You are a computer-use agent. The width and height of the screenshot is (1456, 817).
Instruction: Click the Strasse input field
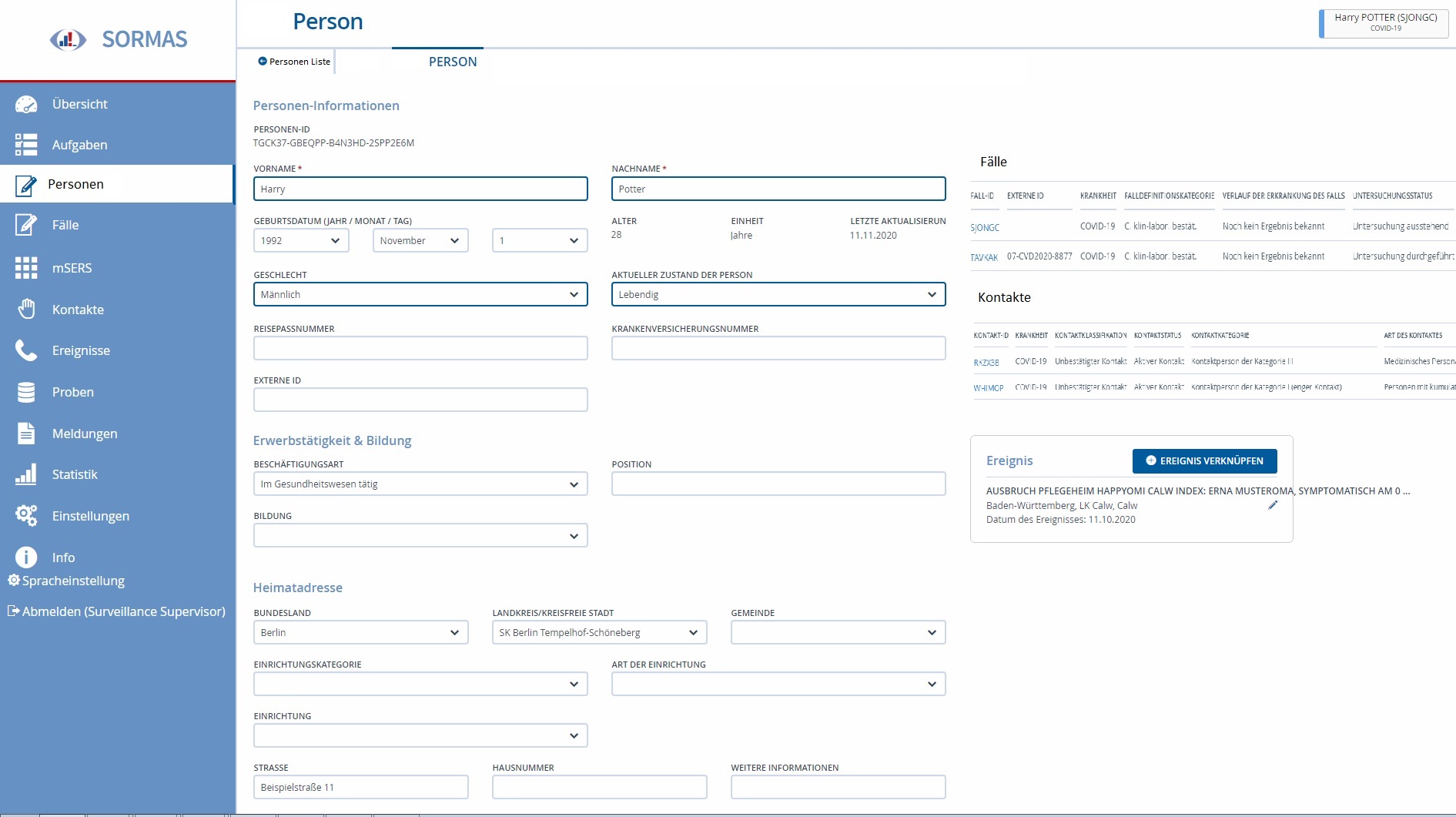pos(360,787)
